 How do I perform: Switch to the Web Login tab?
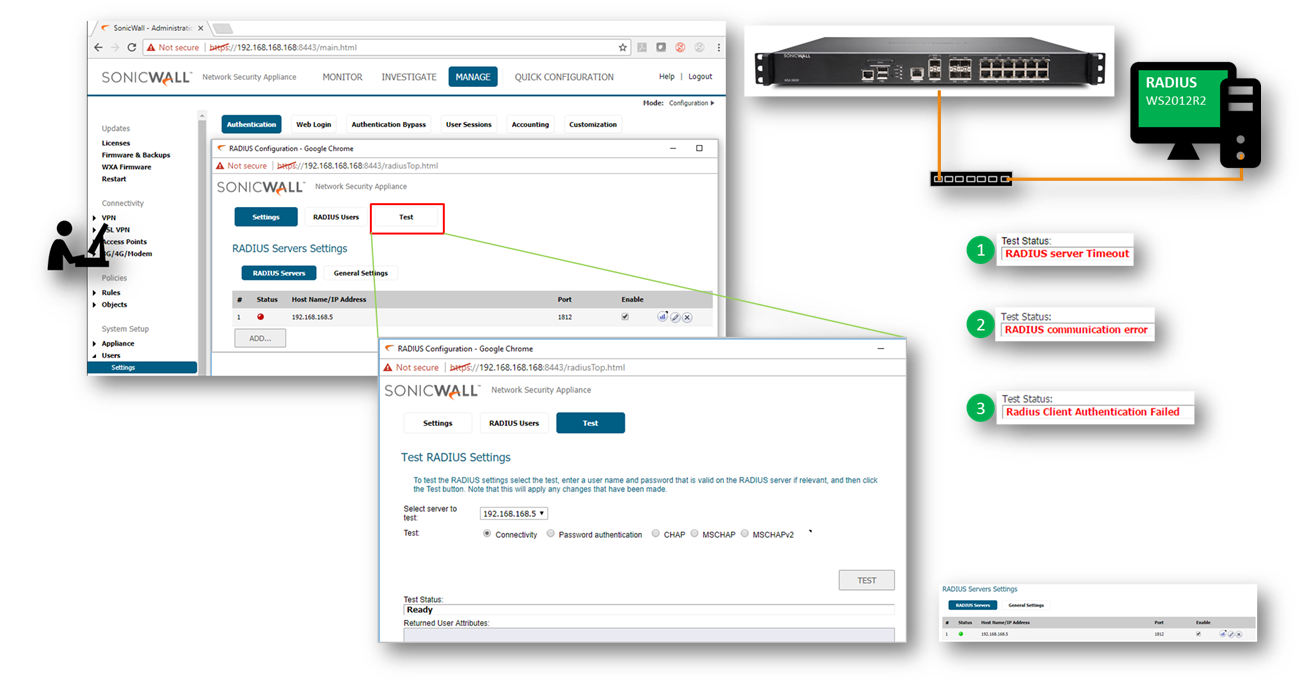click(313, 125)
